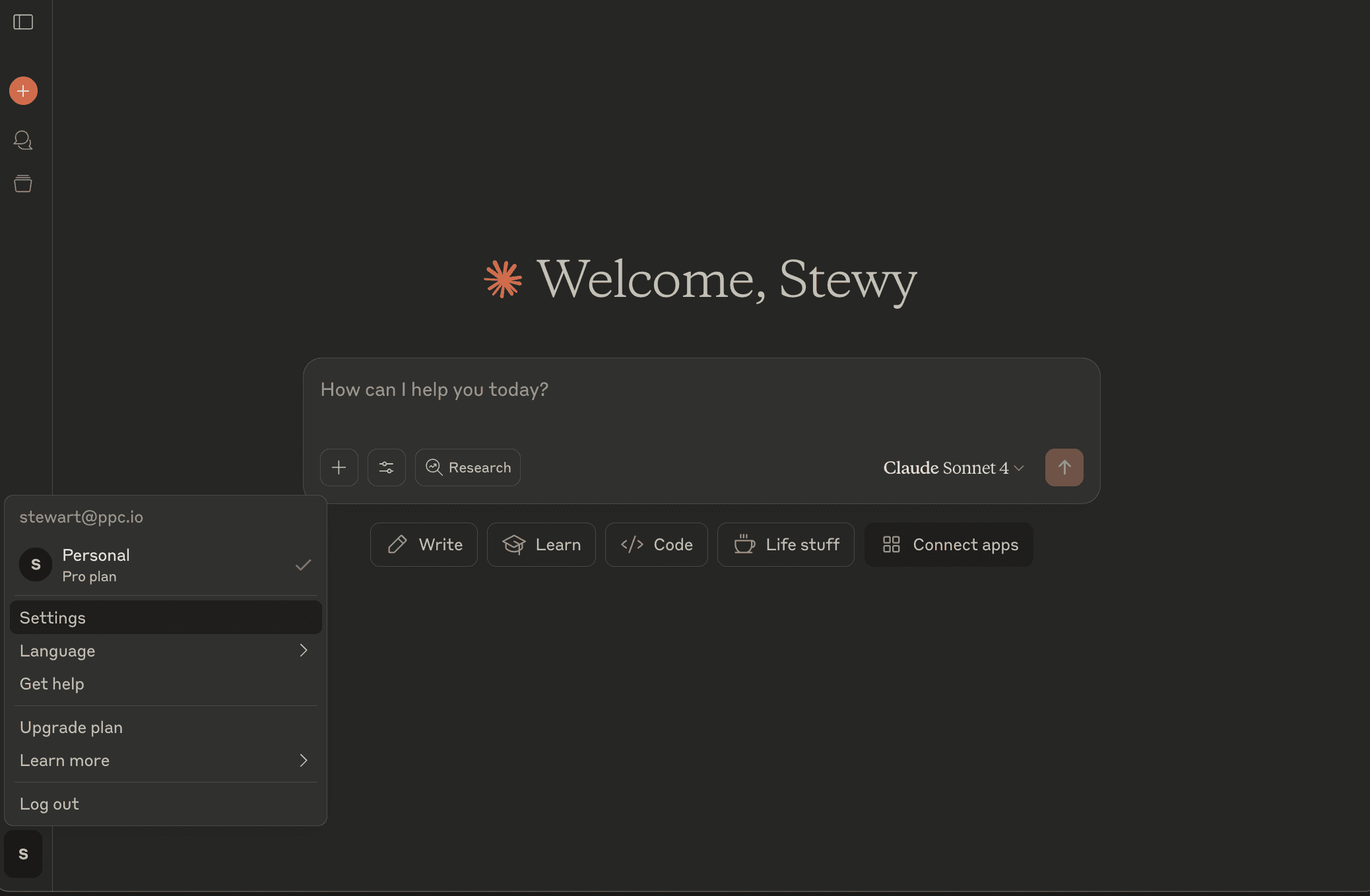Open the Projects icon in the sidebar
1370x896 pixels.
pyautogui.click(x=23, y=183)
